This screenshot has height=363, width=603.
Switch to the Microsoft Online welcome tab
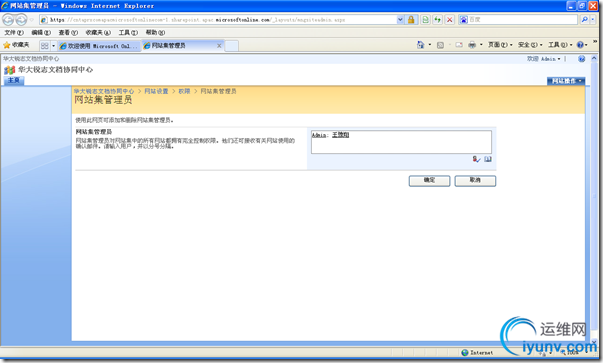[x=99, y=46]
